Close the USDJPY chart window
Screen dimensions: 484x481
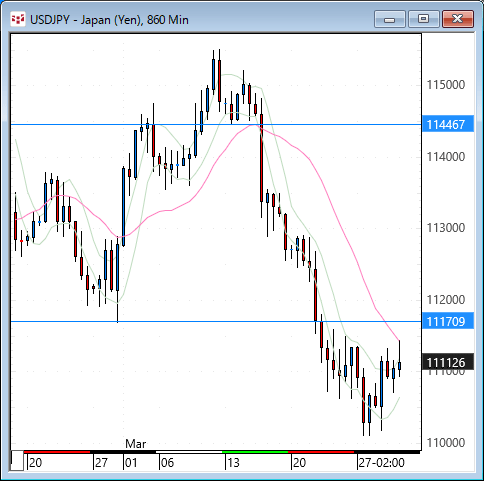click(458, 19)
